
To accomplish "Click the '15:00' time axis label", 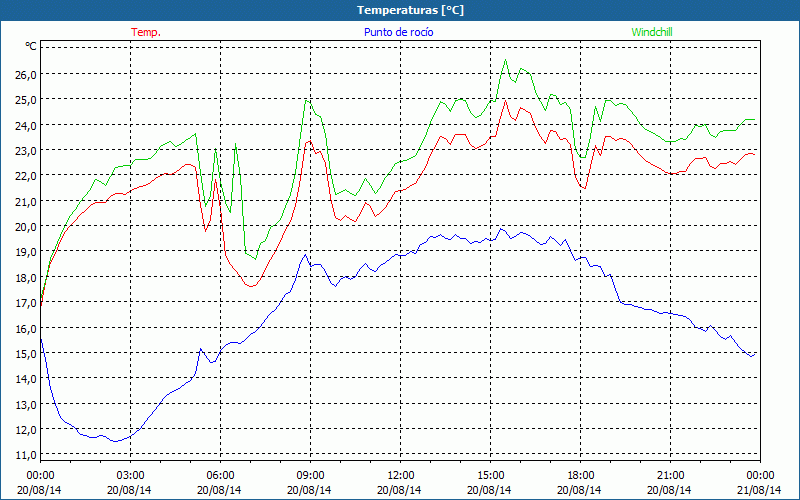I will [490, 476].
